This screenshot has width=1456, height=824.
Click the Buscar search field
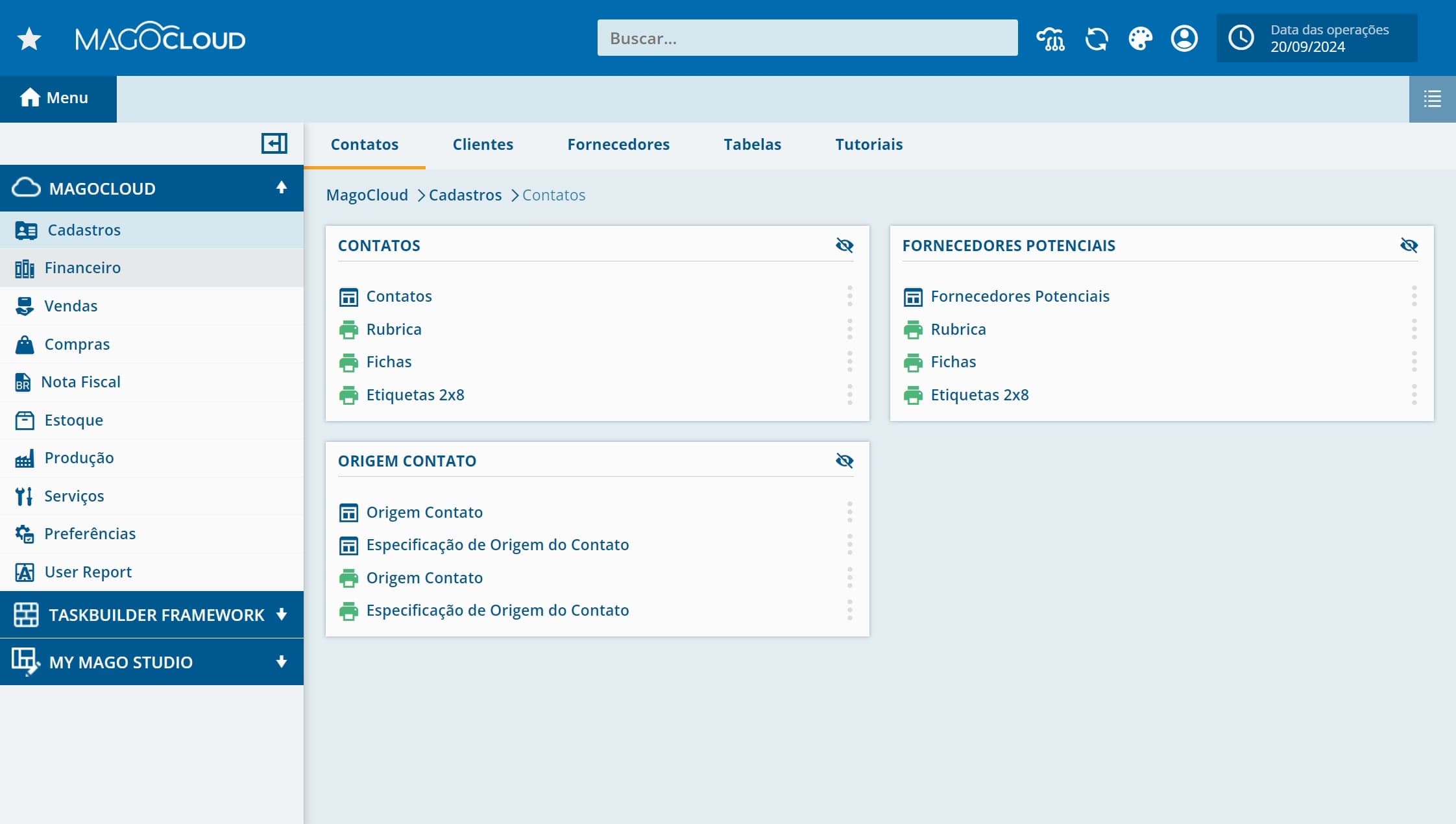pyautogui.click(x=807, y=38)
